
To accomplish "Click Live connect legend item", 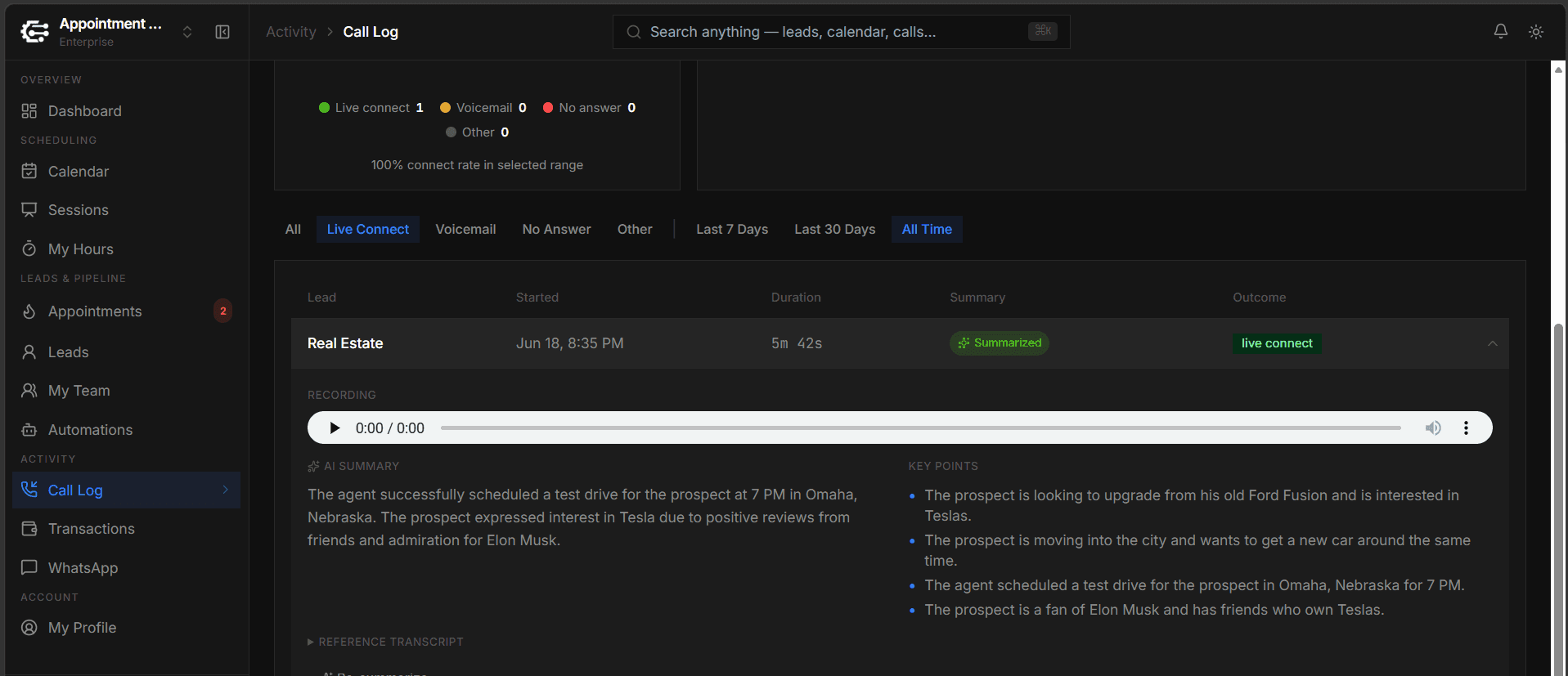I will coord(371,108).
